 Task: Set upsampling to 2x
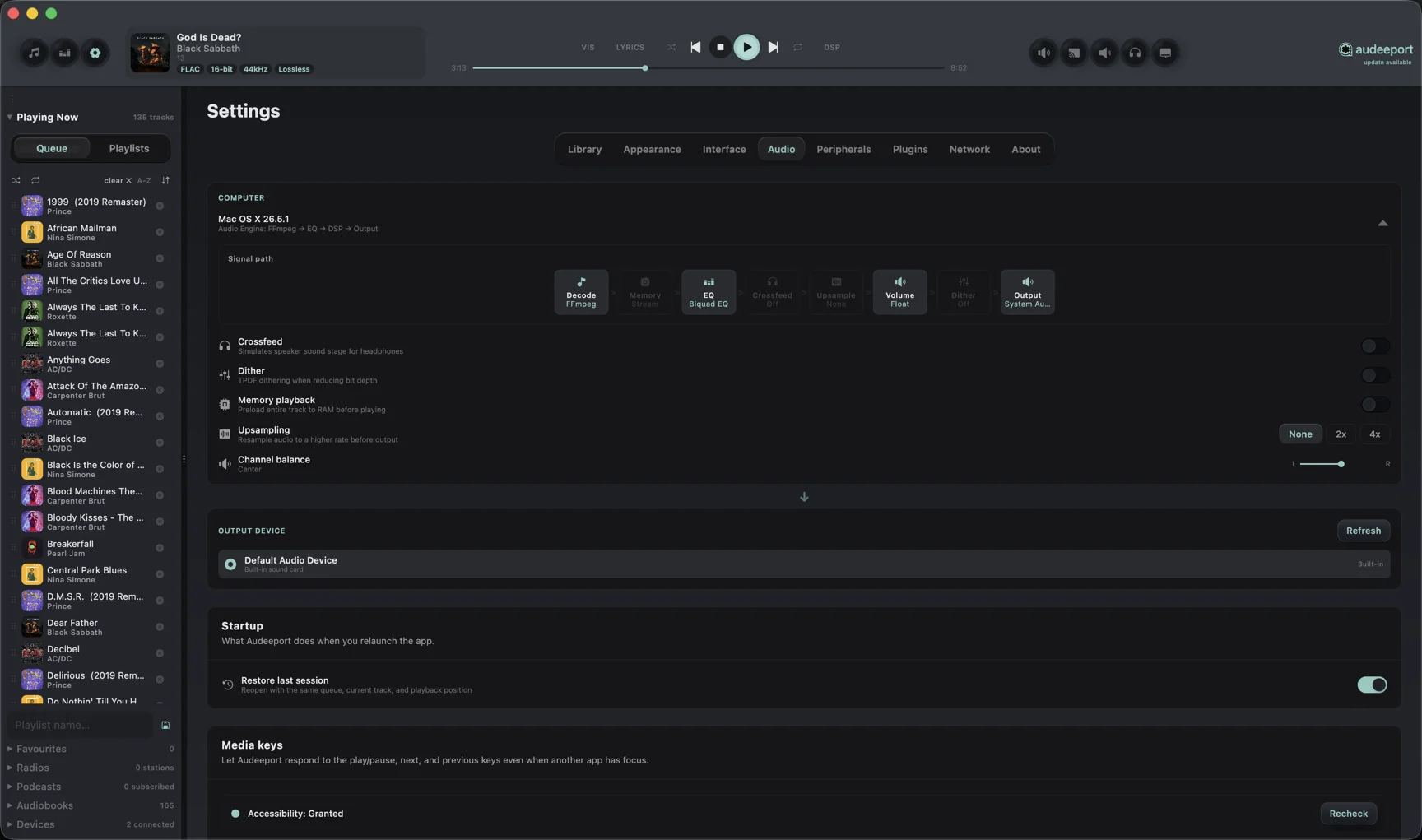point(1341,434)
